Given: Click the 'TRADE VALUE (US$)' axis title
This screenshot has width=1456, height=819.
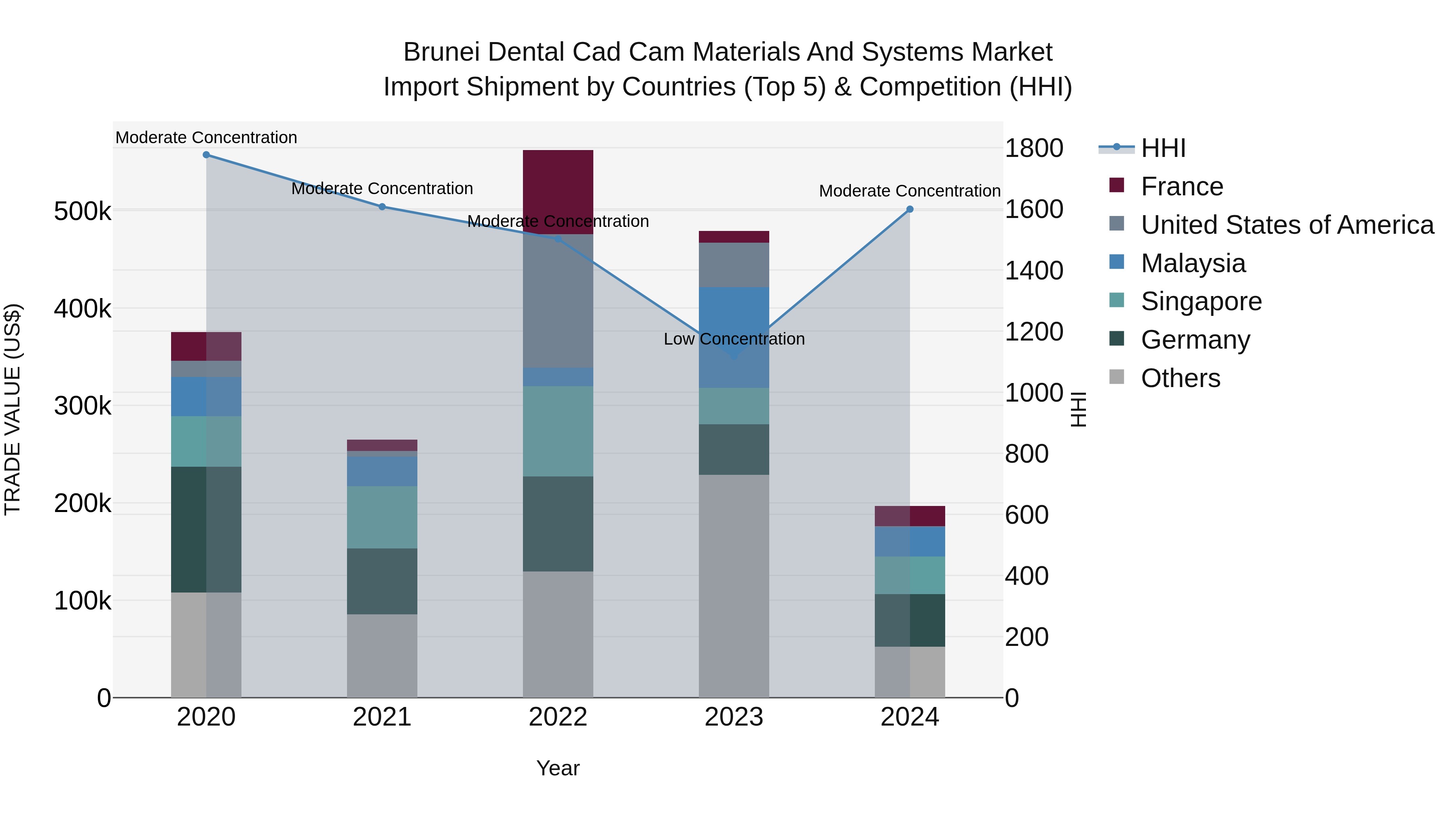Looking at the screenshot, I should [x=13, y=409].
